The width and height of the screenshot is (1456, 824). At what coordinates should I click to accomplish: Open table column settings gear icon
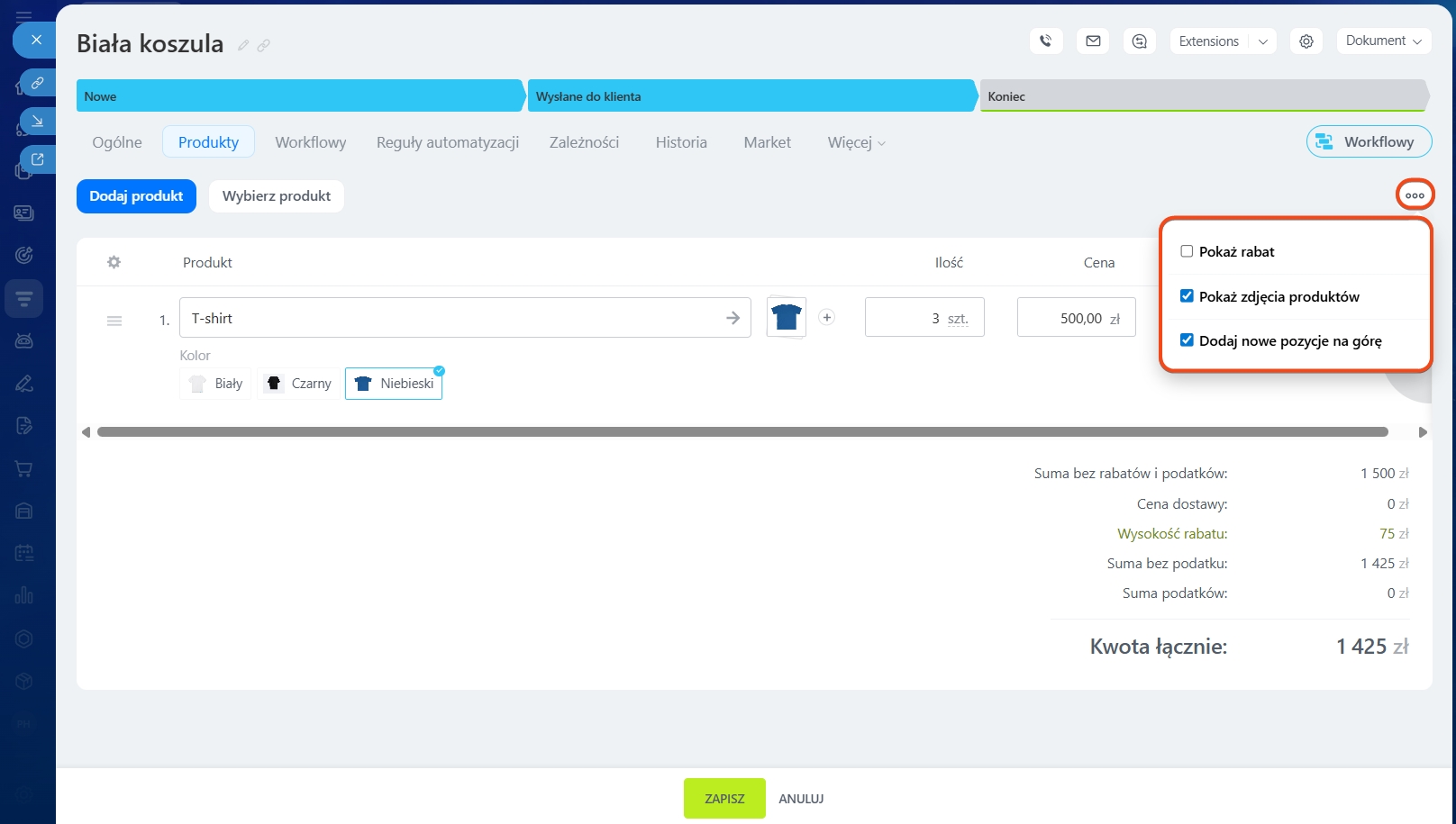pos(114,262)
